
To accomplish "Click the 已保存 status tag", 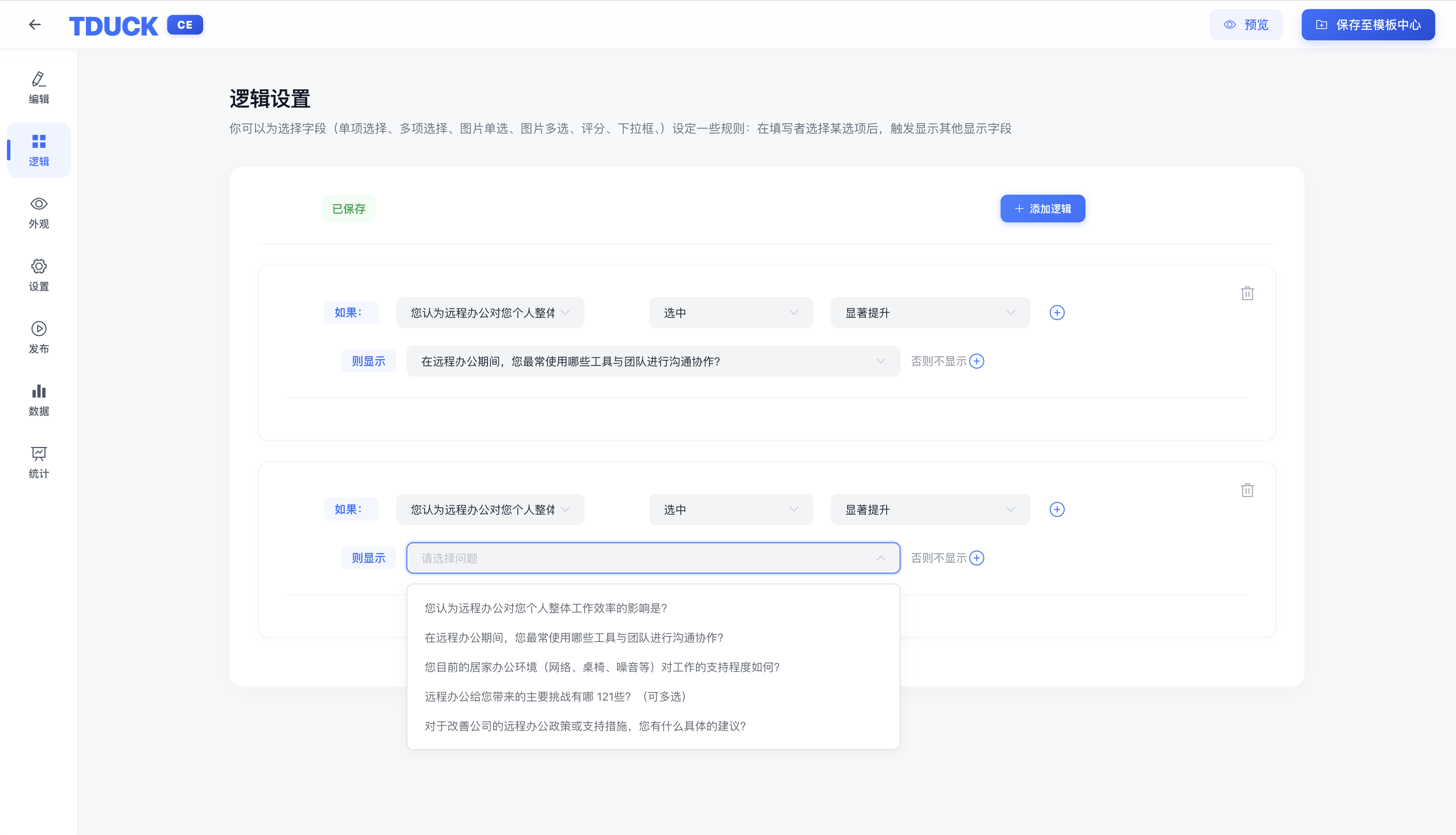I will click(x=348, y=209).
